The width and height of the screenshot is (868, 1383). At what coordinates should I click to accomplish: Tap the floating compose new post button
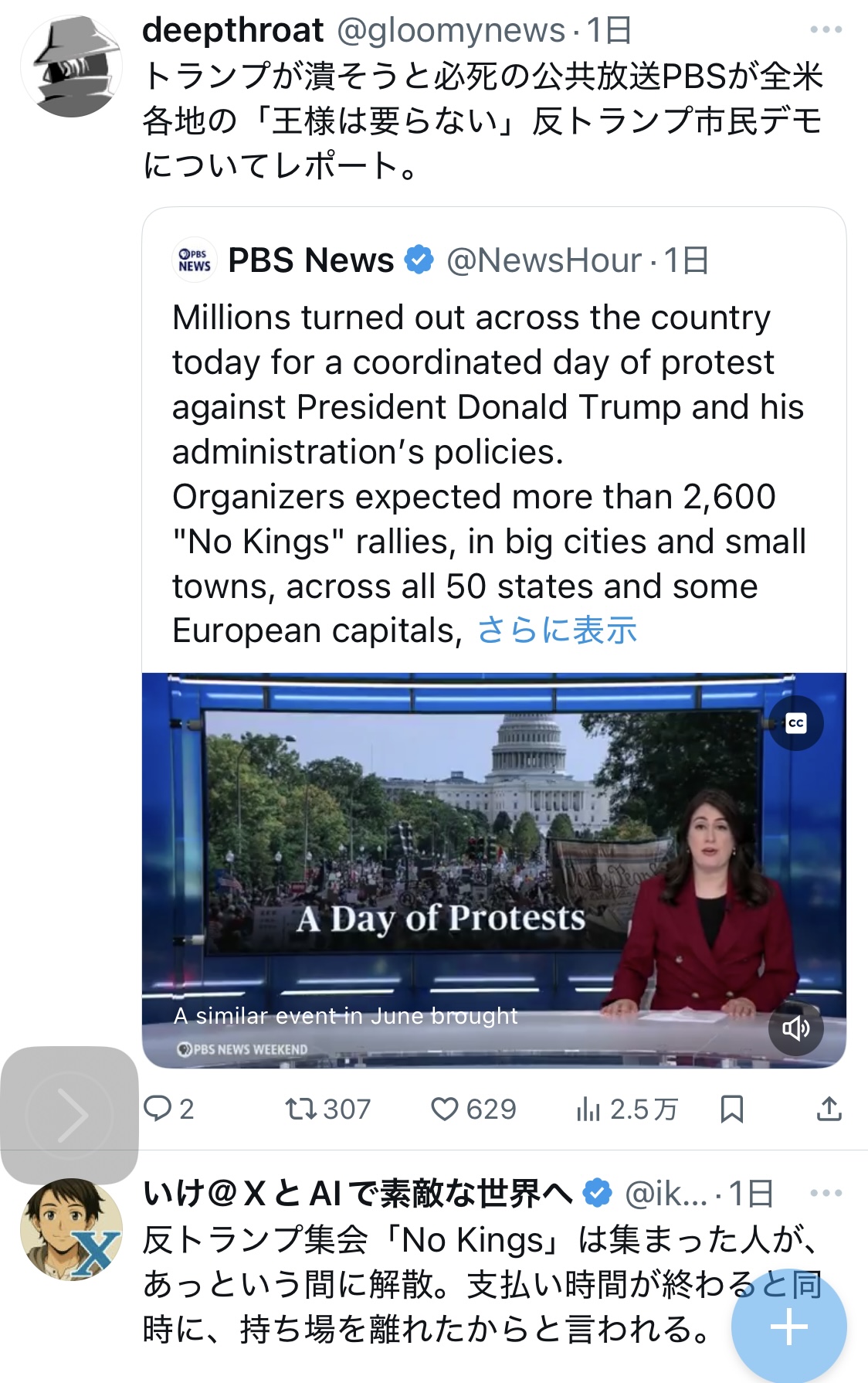pos(788,1327)
